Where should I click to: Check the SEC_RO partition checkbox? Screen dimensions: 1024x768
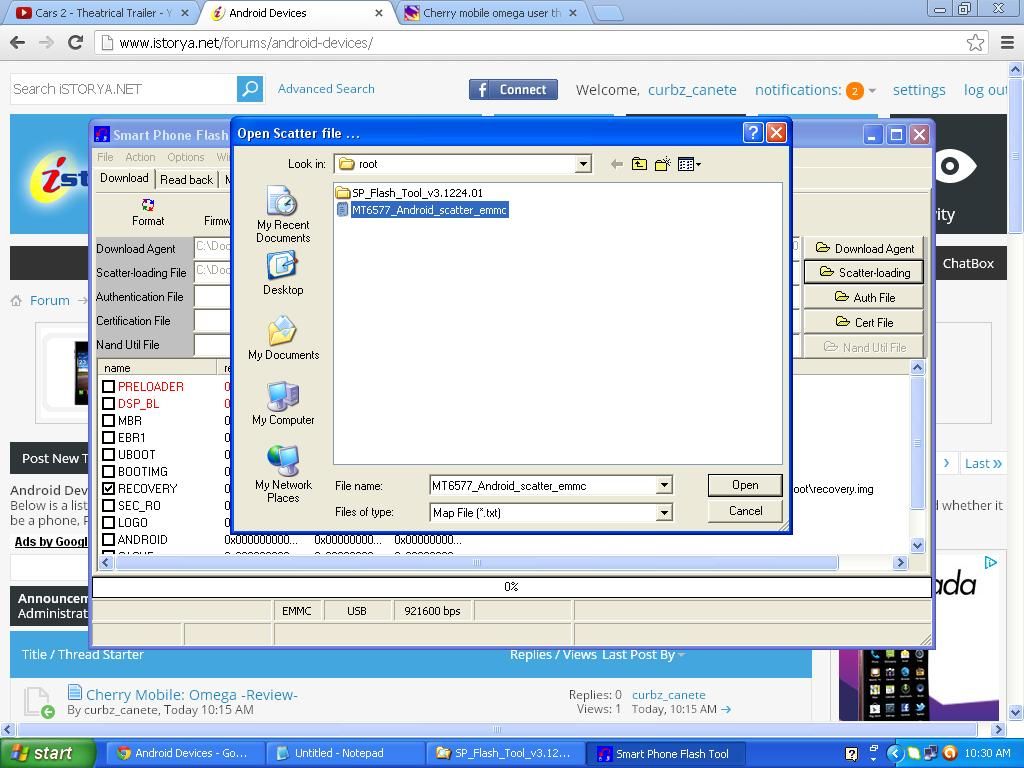(x=108, y=505)
